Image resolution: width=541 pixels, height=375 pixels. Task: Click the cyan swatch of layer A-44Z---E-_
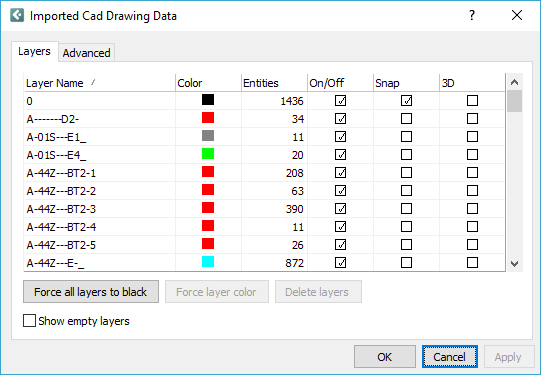pos(208,261)
